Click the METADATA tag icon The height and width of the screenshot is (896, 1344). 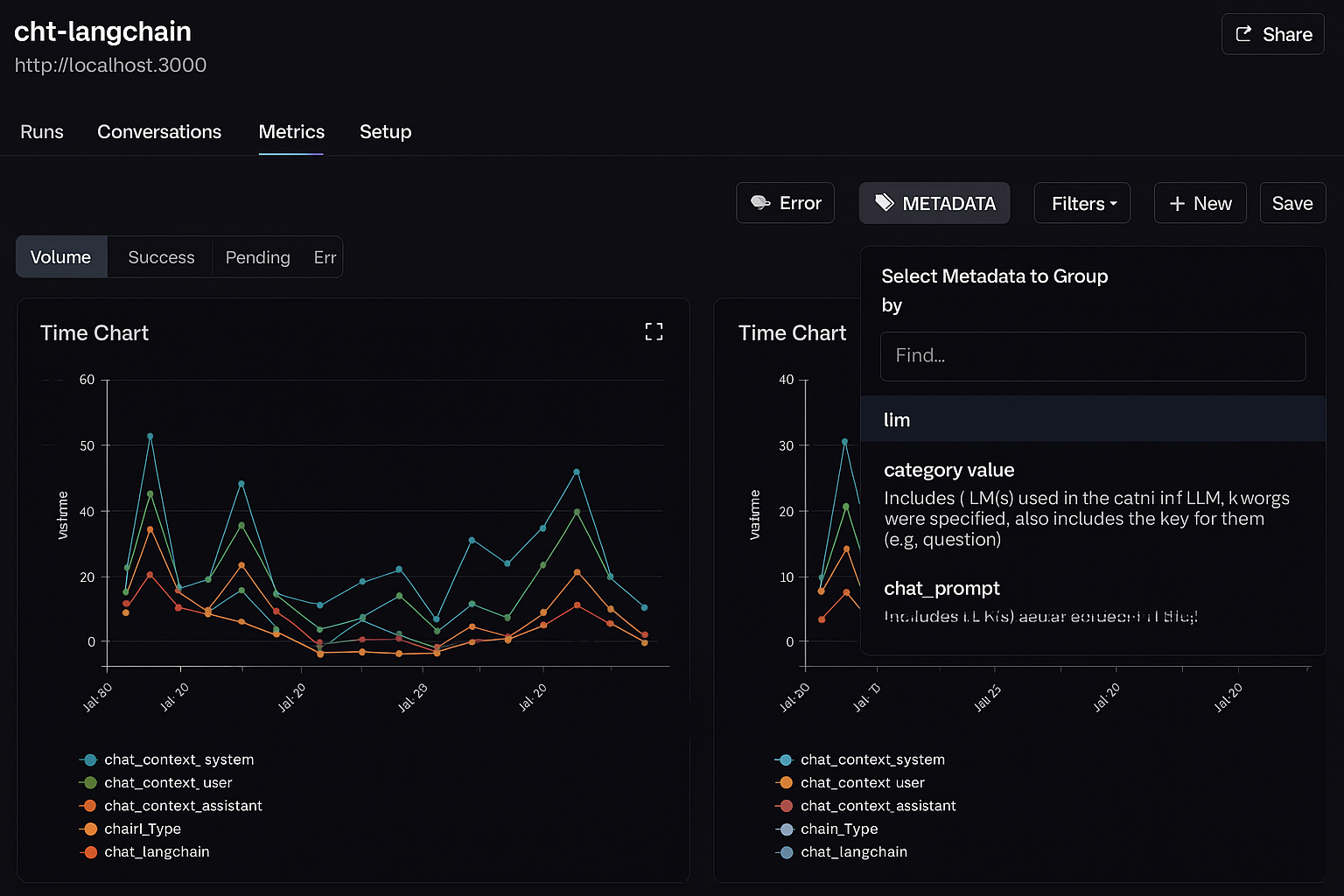pyautogui.click(x=885, y=203)
